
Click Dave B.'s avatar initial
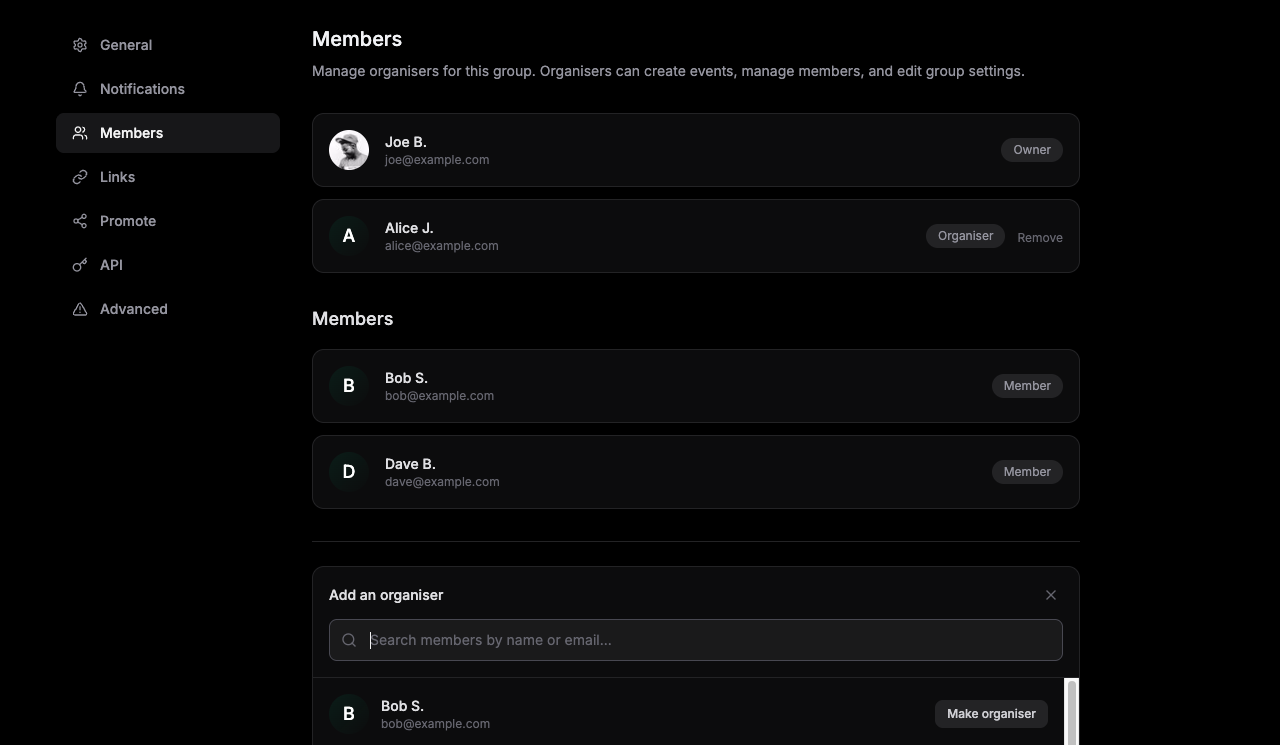point(348,471)
